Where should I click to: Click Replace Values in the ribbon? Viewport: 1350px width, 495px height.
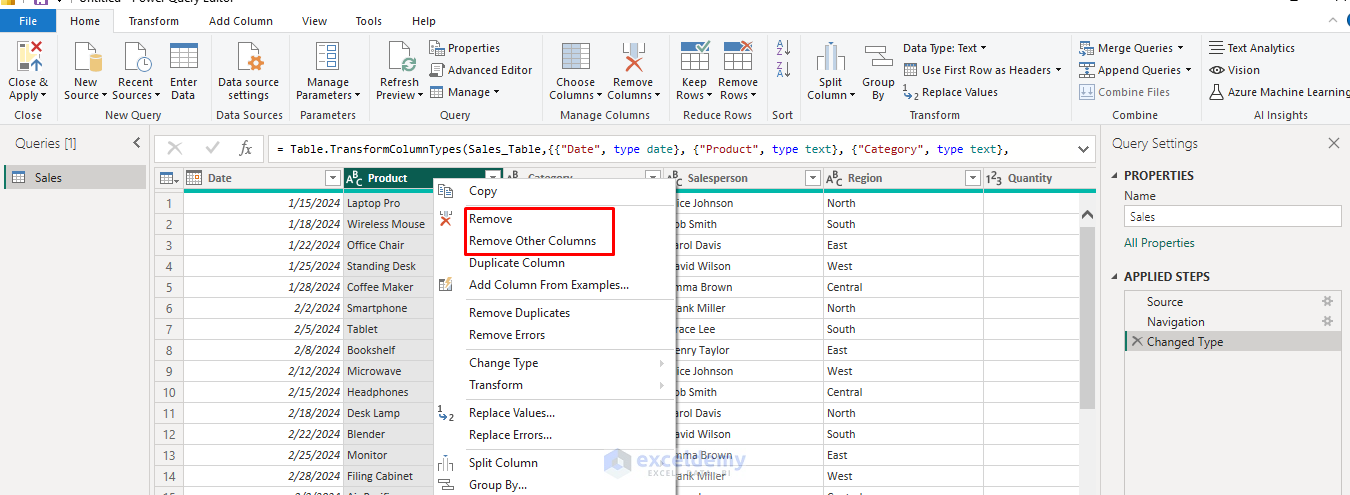950,92
